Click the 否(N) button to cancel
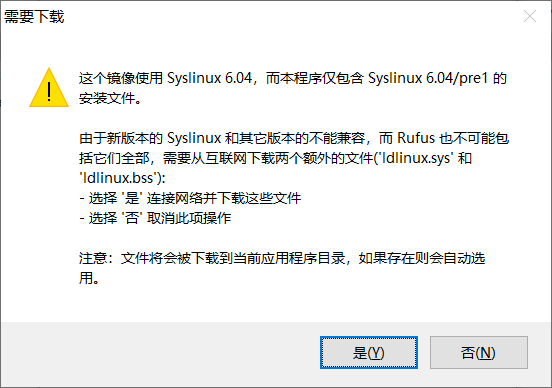 coord(478,352)
